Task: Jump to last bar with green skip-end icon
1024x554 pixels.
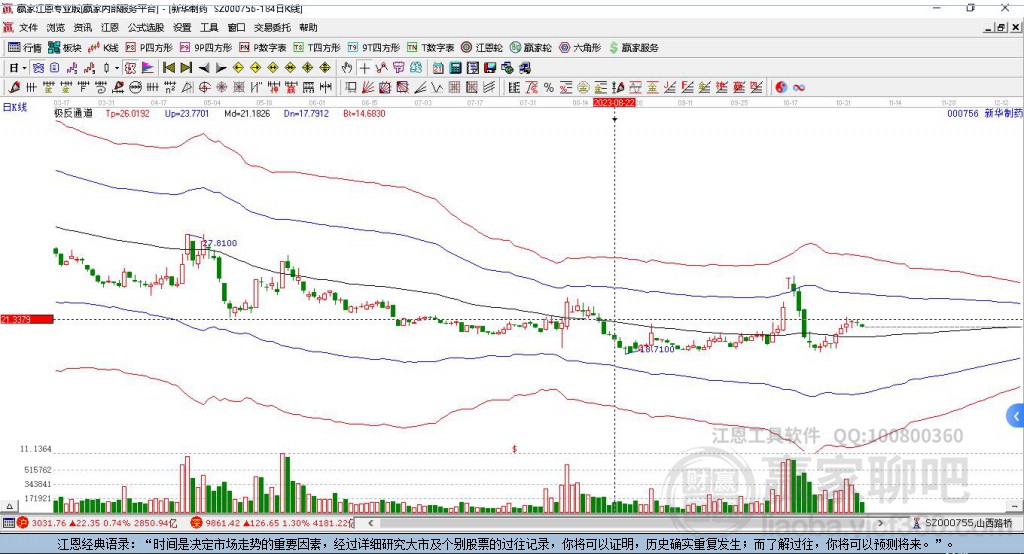Action: pyautogui.click(x=186, y=68)
